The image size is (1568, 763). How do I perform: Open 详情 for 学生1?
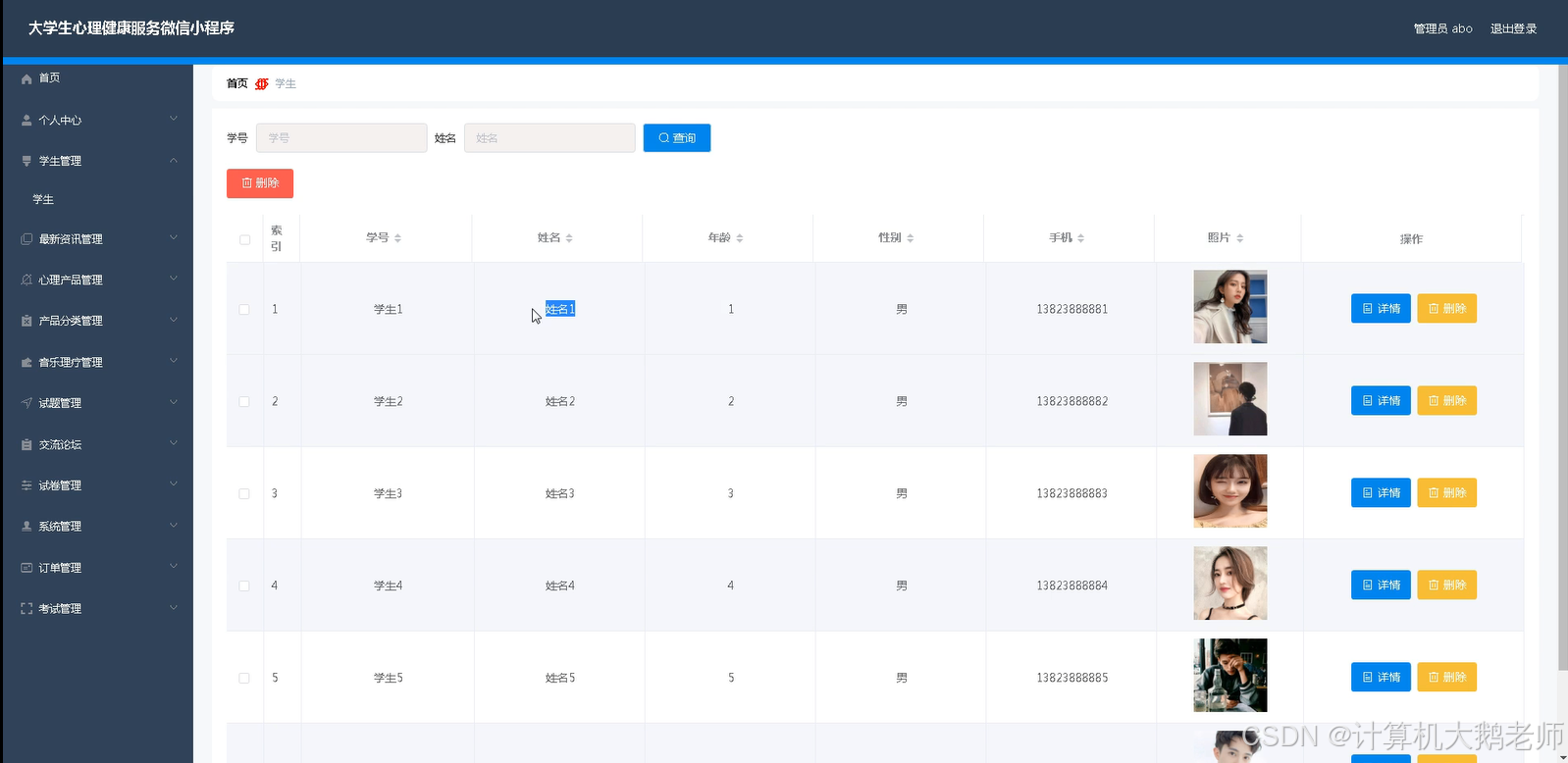coord(1381,309)
